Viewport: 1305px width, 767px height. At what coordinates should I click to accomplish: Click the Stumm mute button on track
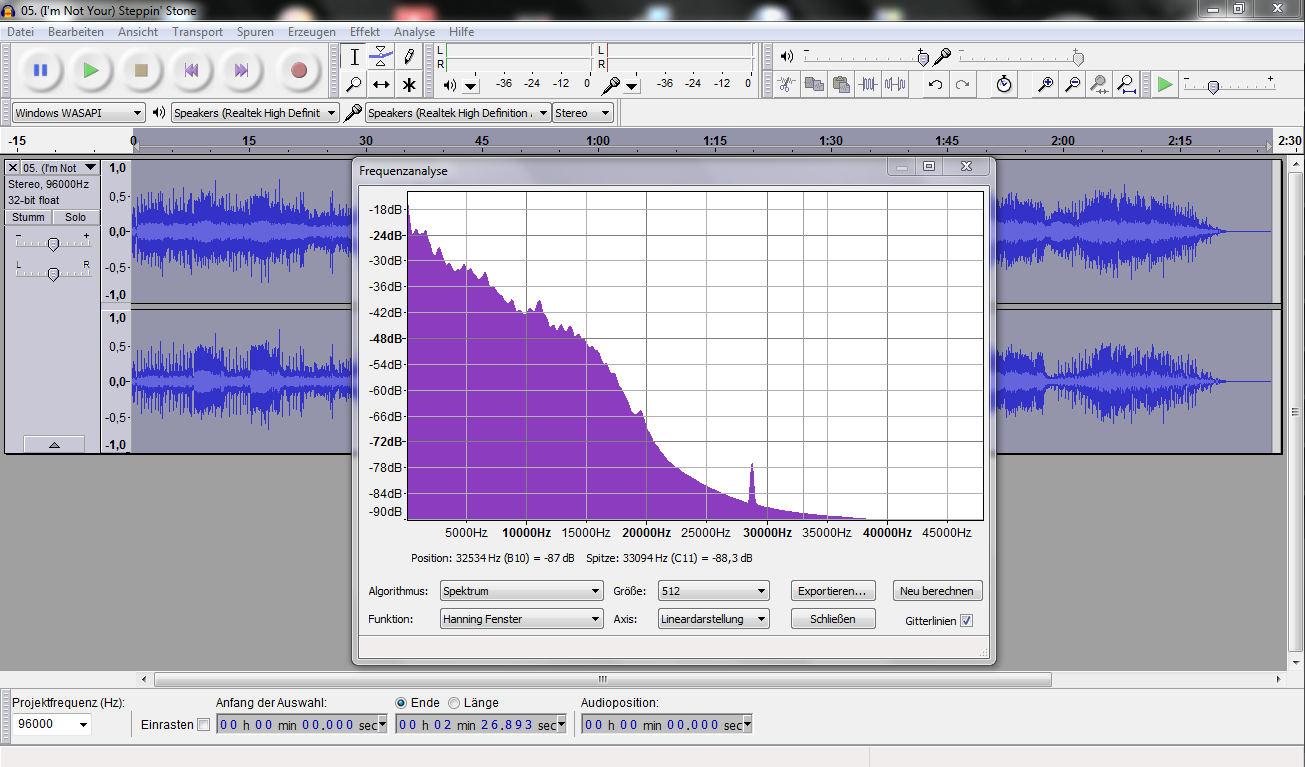point(28,217)
